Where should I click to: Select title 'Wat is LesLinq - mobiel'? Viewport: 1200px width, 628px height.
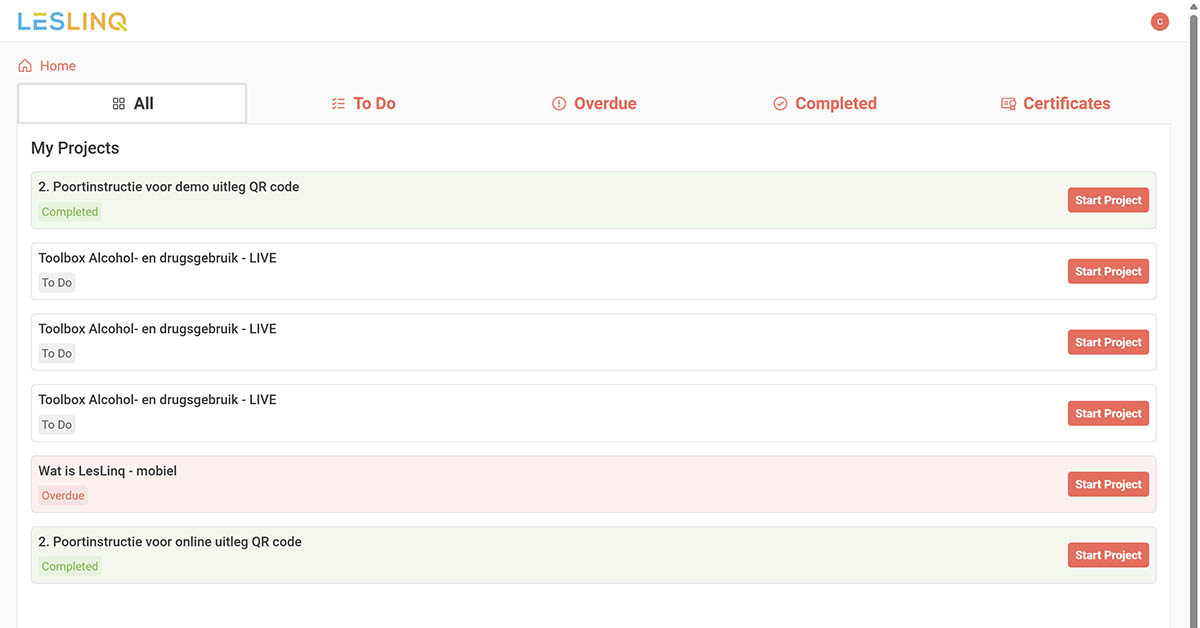tap(108, 471)
